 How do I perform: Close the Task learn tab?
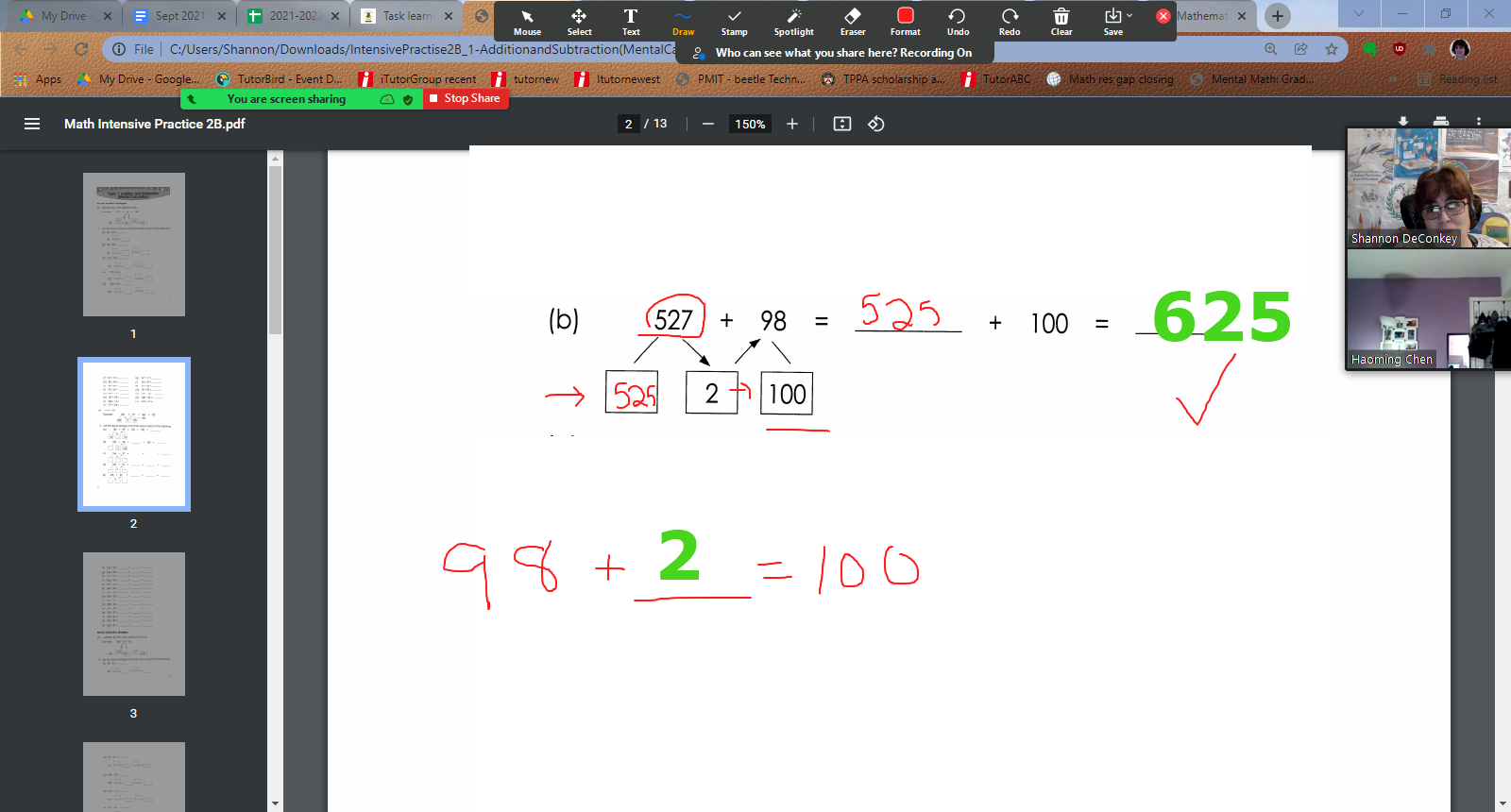[449, 16]
